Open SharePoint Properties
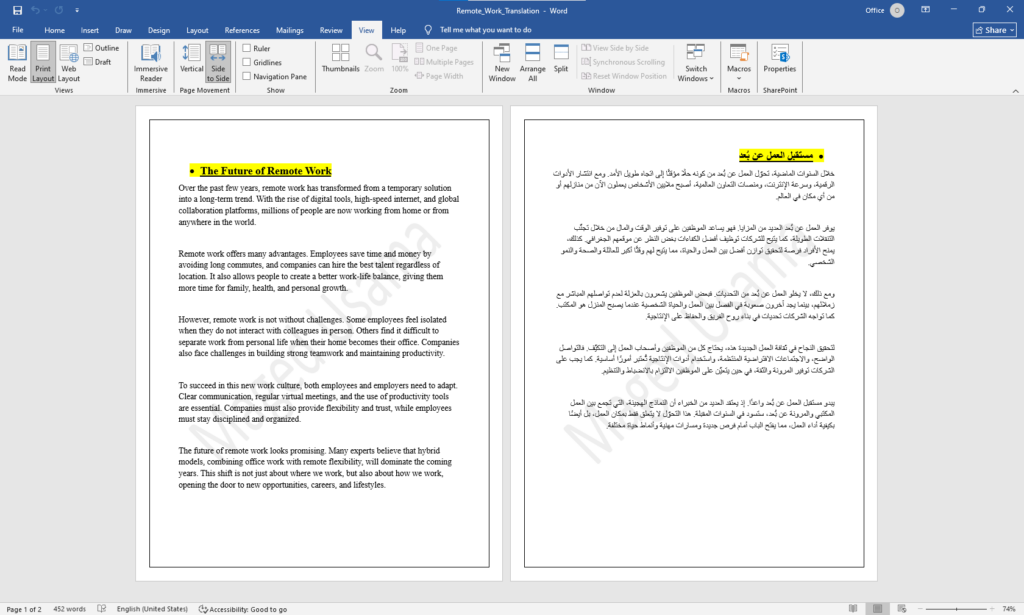Image resolution: width=1024 pixels, height=615 pixels. pos(780,58)
